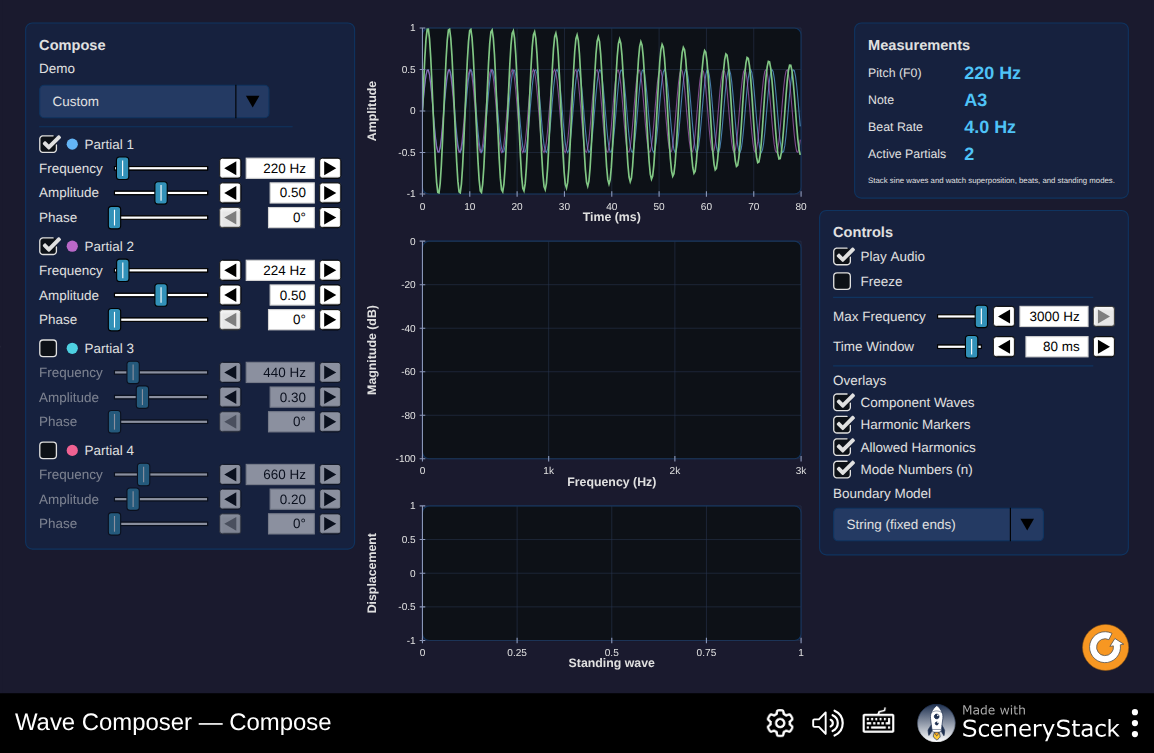
Task: Increase Time Window with right arrow
Action: pyautogui.click(x=1104, y=347)
